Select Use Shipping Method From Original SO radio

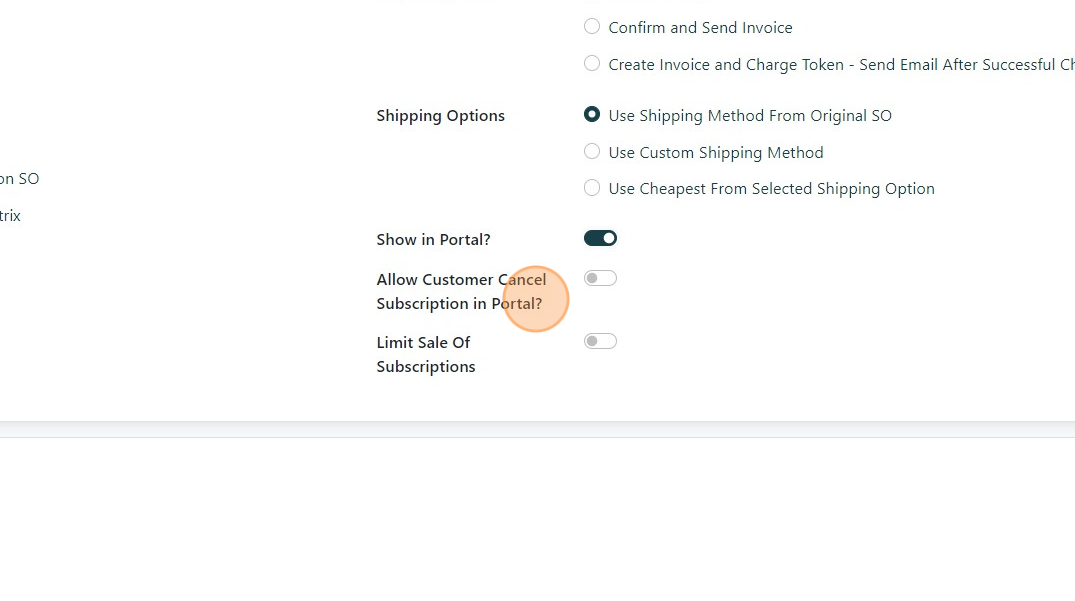click(x=592, y=115)
